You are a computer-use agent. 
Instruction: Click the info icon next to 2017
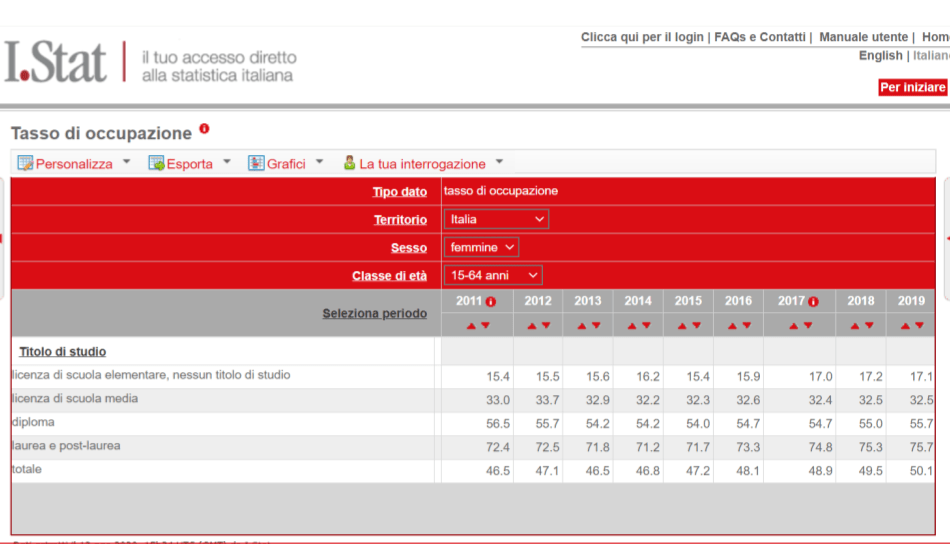click(813, 301)
